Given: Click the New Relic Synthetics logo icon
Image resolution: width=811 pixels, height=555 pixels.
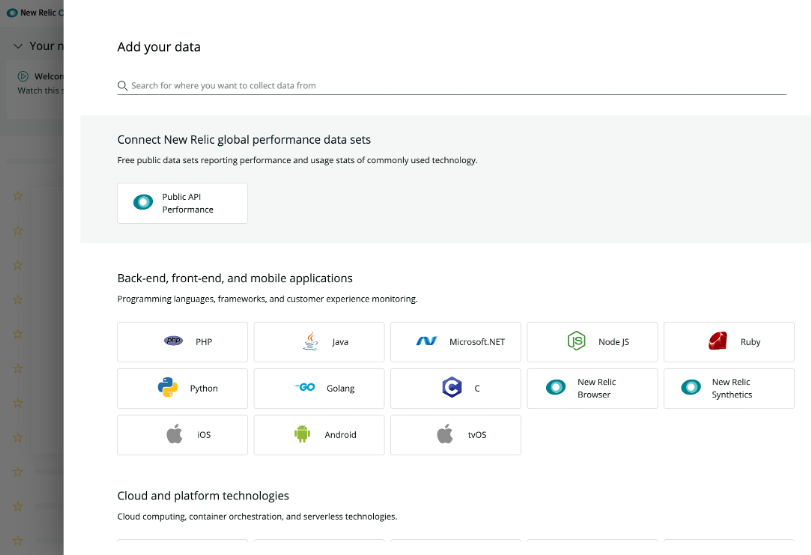Looking at the screenshot, I should point(691,387).
